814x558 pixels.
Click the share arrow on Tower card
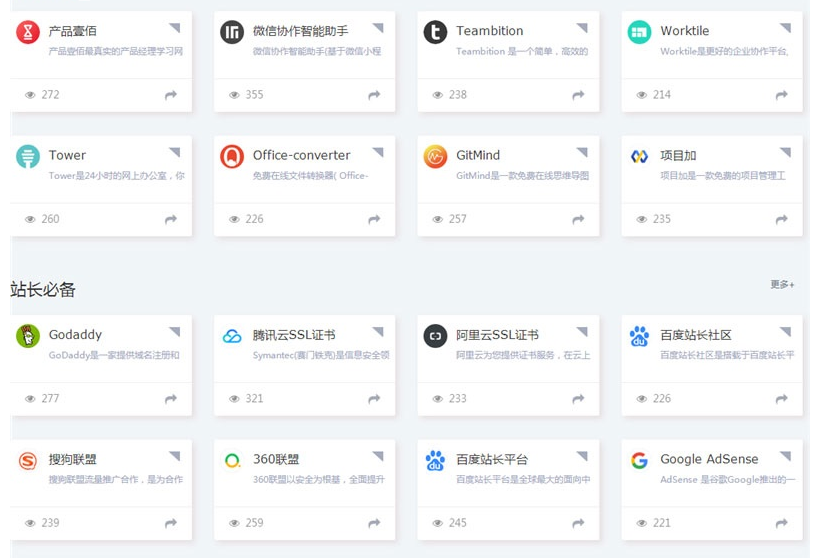click(171, 220)
